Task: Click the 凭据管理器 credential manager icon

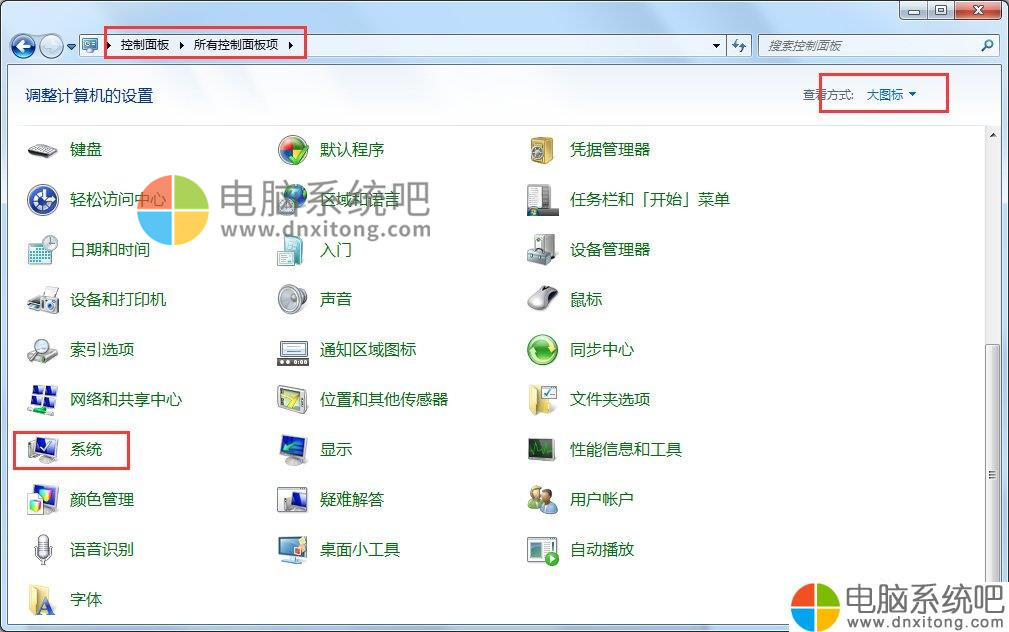Action: (x=541, y=150)
